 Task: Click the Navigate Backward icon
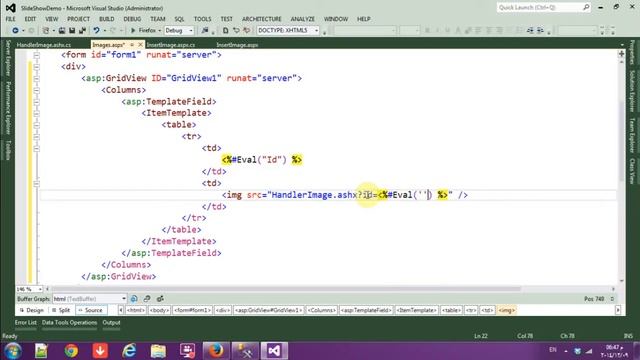15,31
